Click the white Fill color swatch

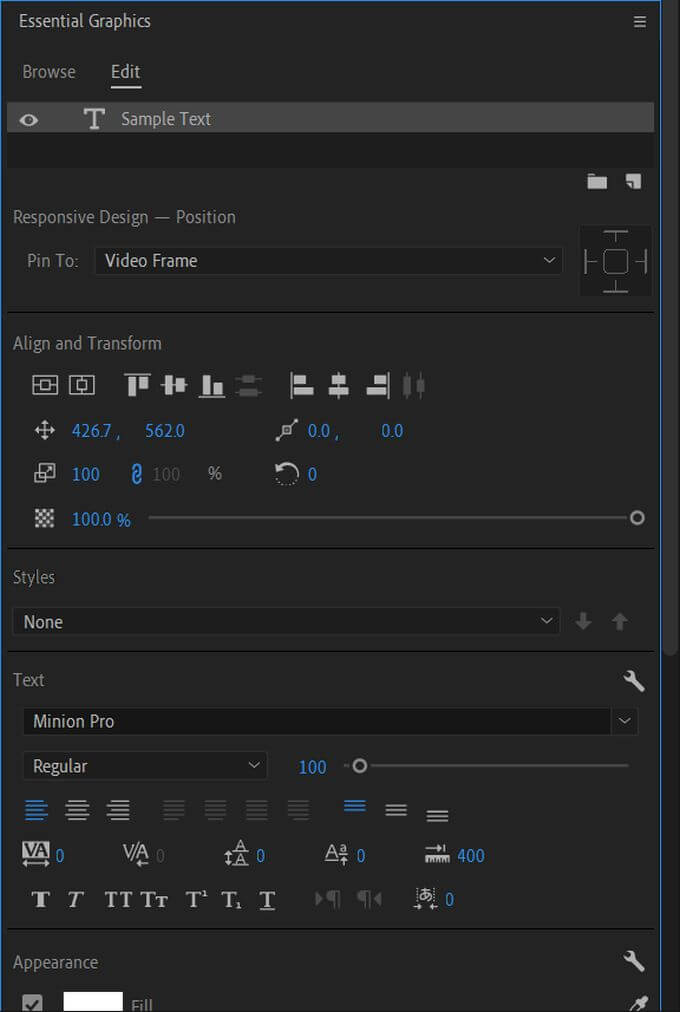pos(93,1002)
